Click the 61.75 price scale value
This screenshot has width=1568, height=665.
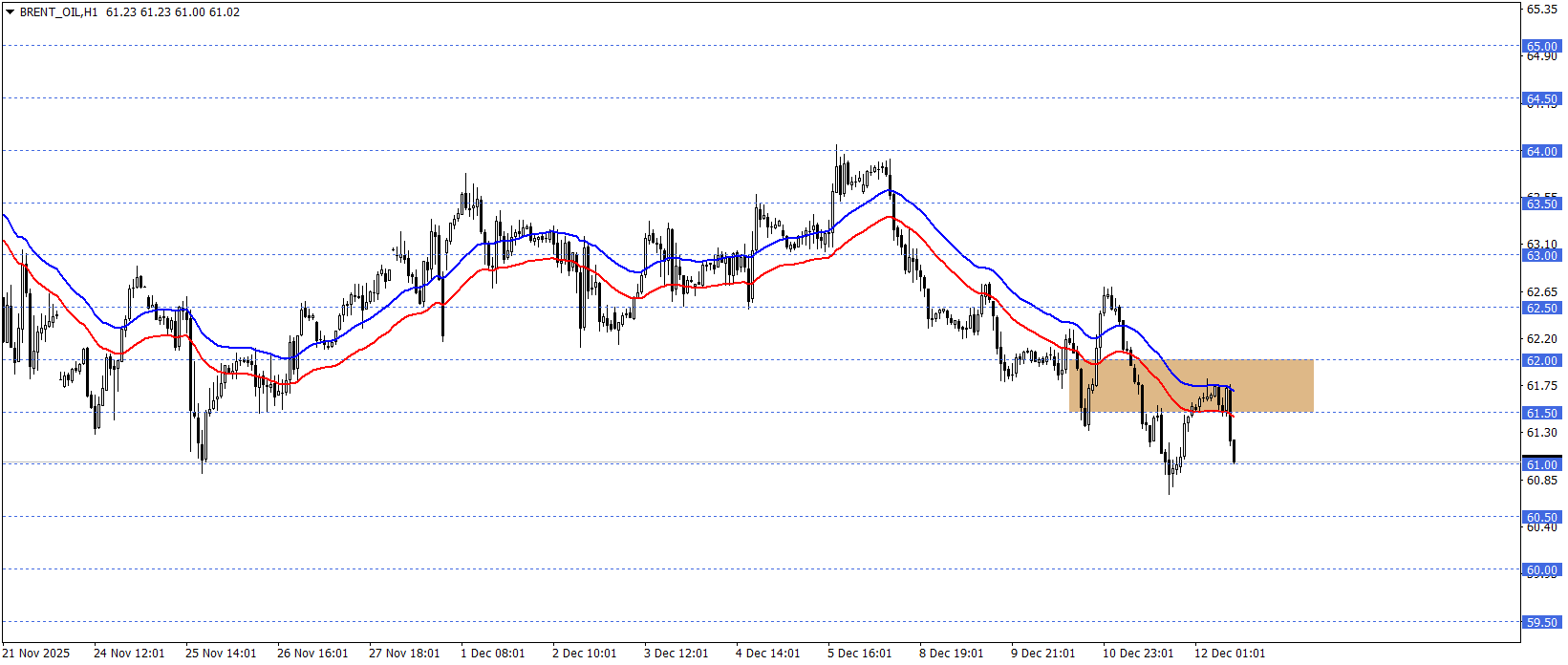[1541, 385]
